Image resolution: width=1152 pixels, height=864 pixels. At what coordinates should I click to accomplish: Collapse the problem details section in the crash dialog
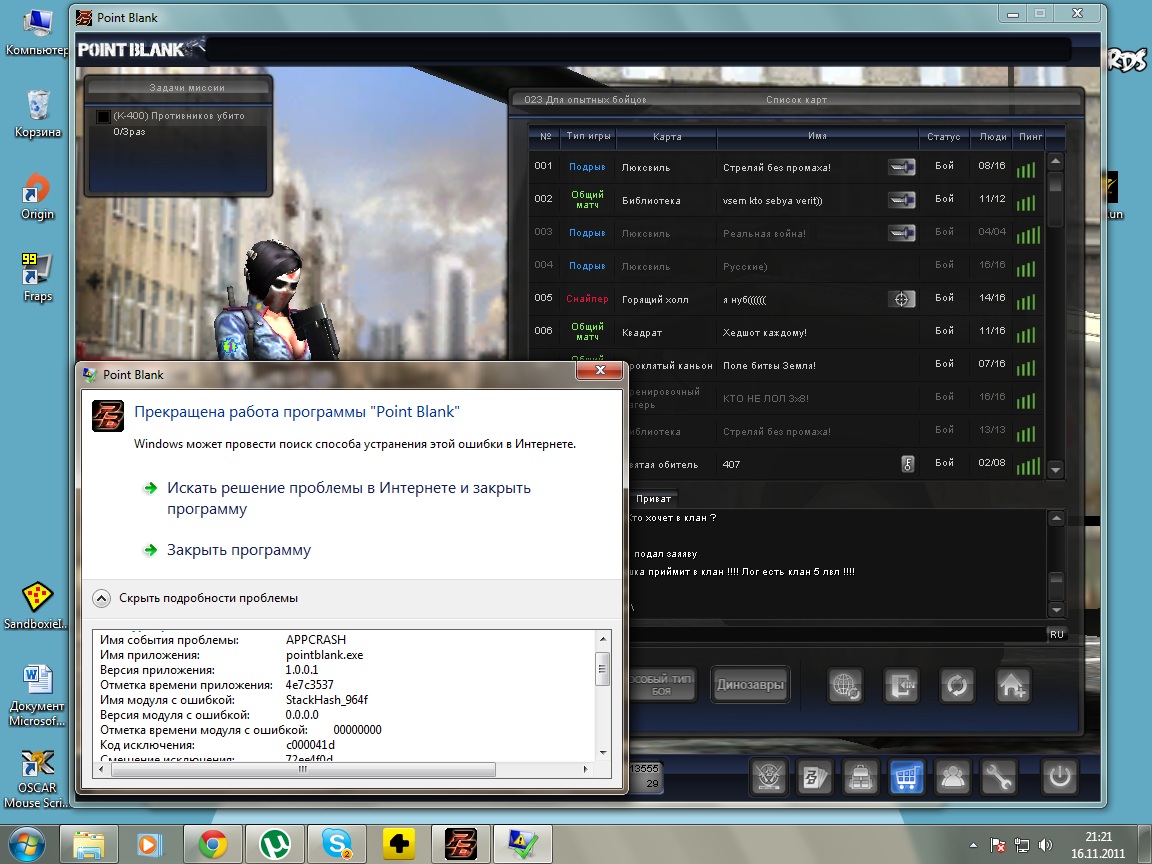point(102,598)
